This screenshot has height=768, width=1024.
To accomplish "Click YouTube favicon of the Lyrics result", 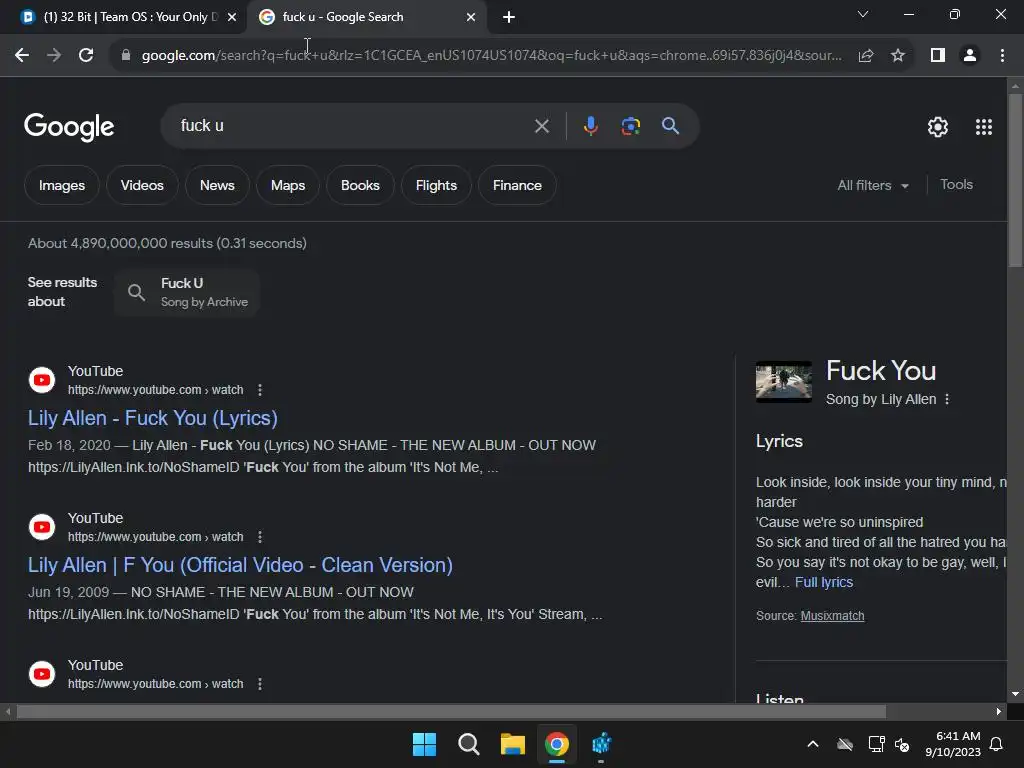I will pyautogui.click(x=42, y=380).
